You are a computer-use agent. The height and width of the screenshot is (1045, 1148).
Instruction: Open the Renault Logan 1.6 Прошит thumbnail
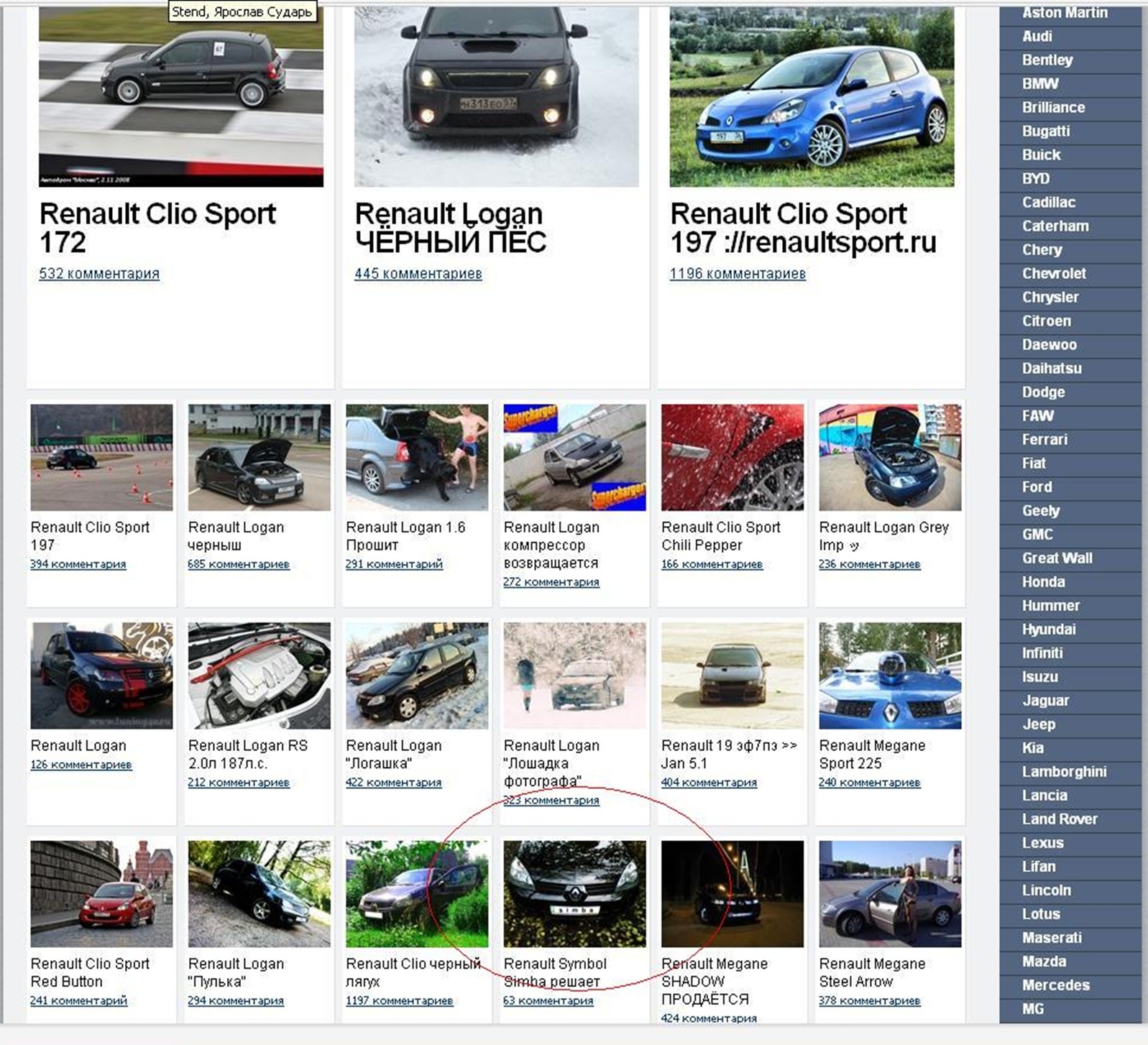point(417,457)
